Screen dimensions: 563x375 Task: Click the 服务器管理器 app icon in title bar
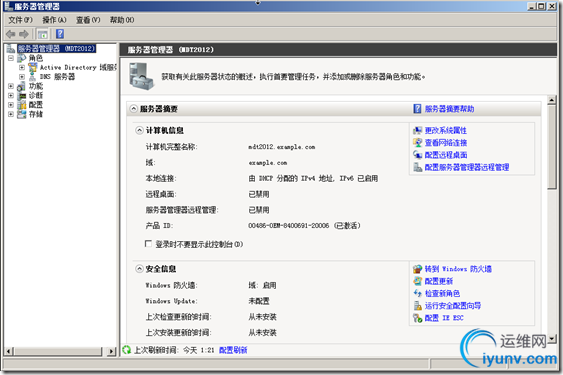9,6
